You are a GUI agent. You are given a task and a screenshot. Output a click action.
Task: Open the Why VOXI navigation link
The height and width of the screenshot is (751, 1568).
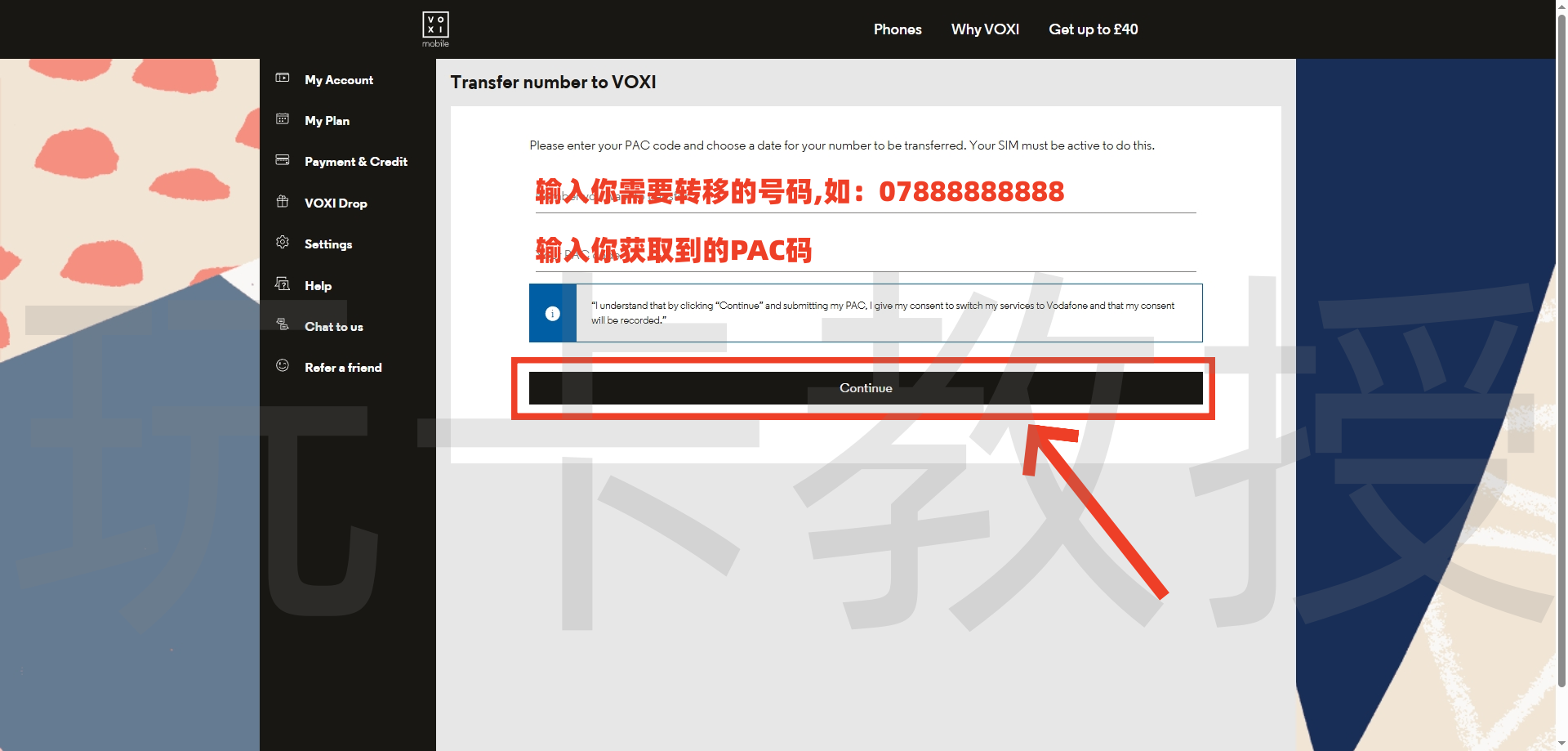click(x=985, y=29)
